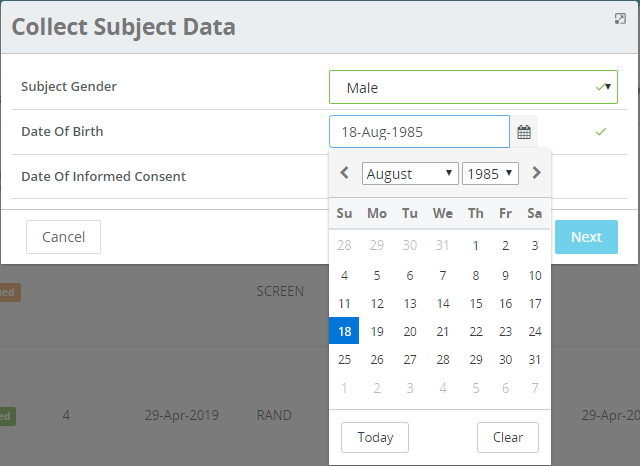Pick the black 30 in the calendar

505,360
